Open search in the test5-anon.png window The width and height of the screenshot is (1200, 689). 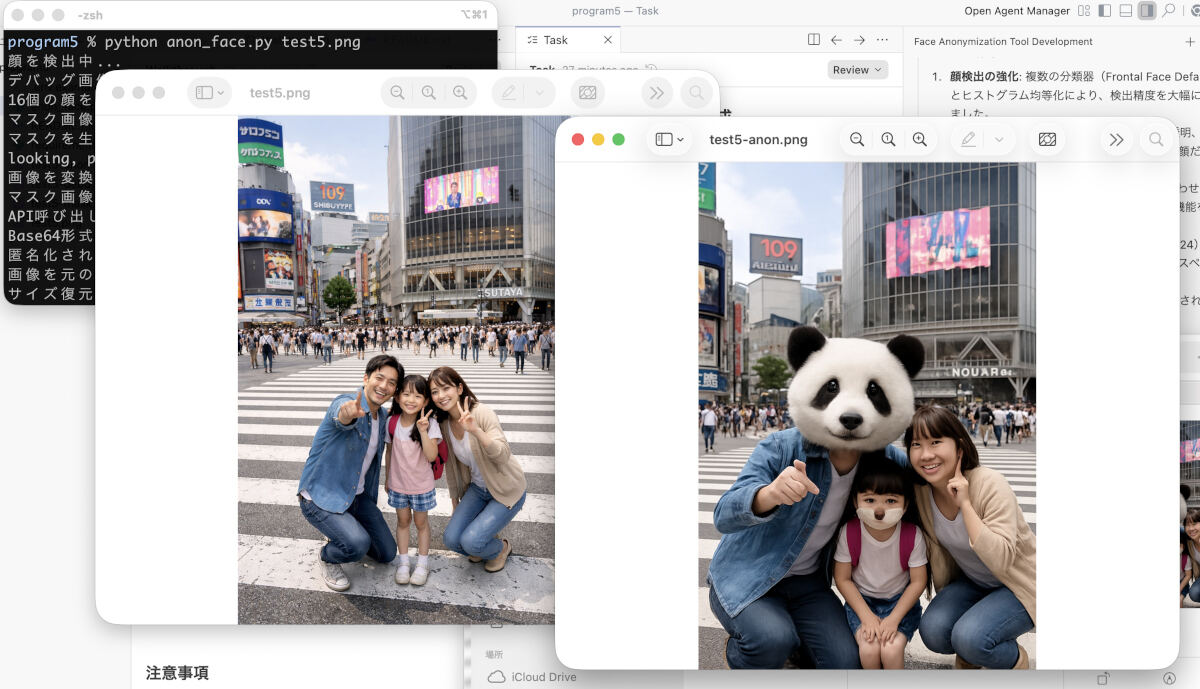click(x=1155, y=139)
